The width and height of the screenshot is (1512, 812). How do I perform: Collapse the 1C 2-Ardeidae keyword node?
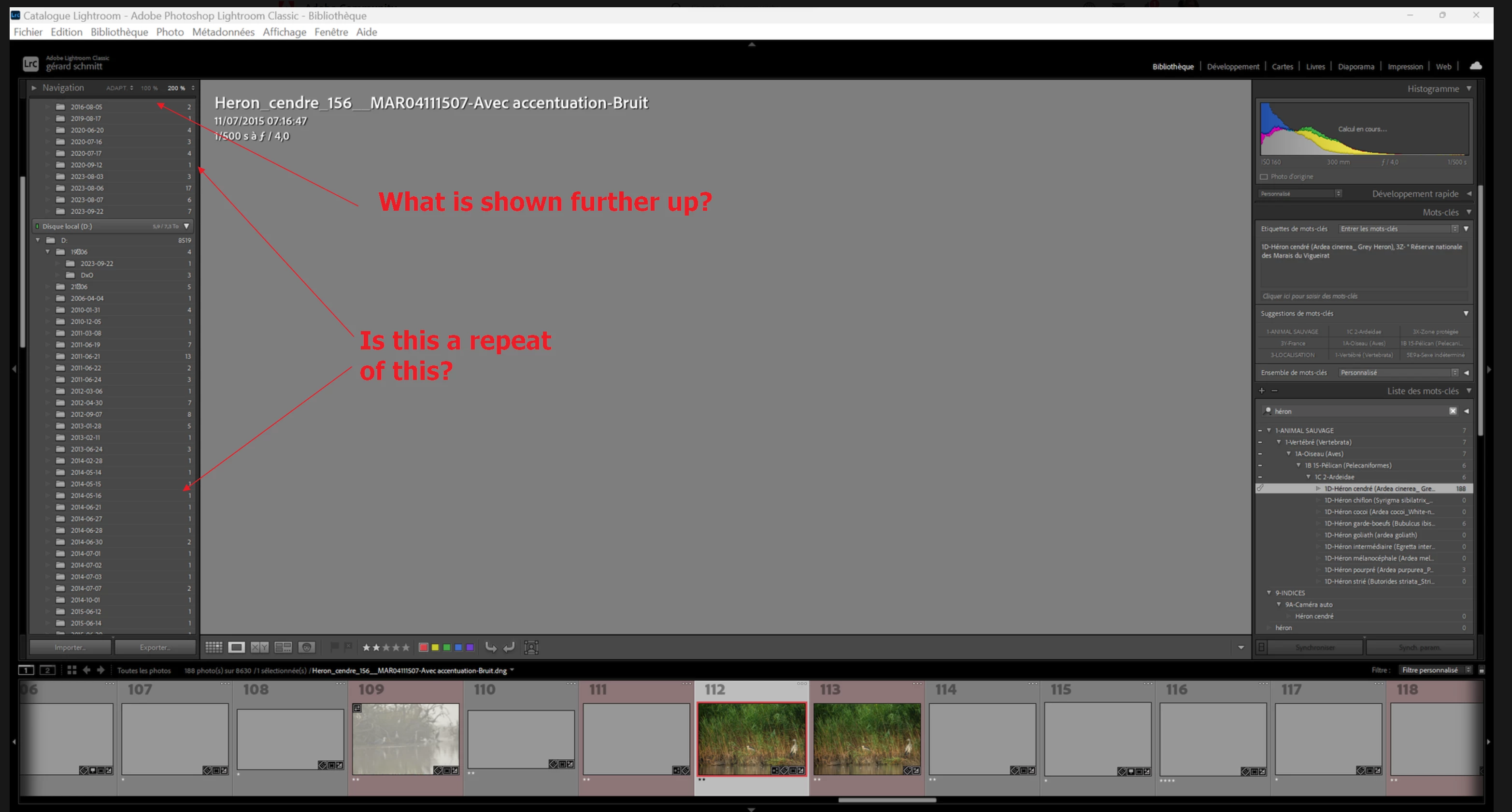click(1308, 477)
